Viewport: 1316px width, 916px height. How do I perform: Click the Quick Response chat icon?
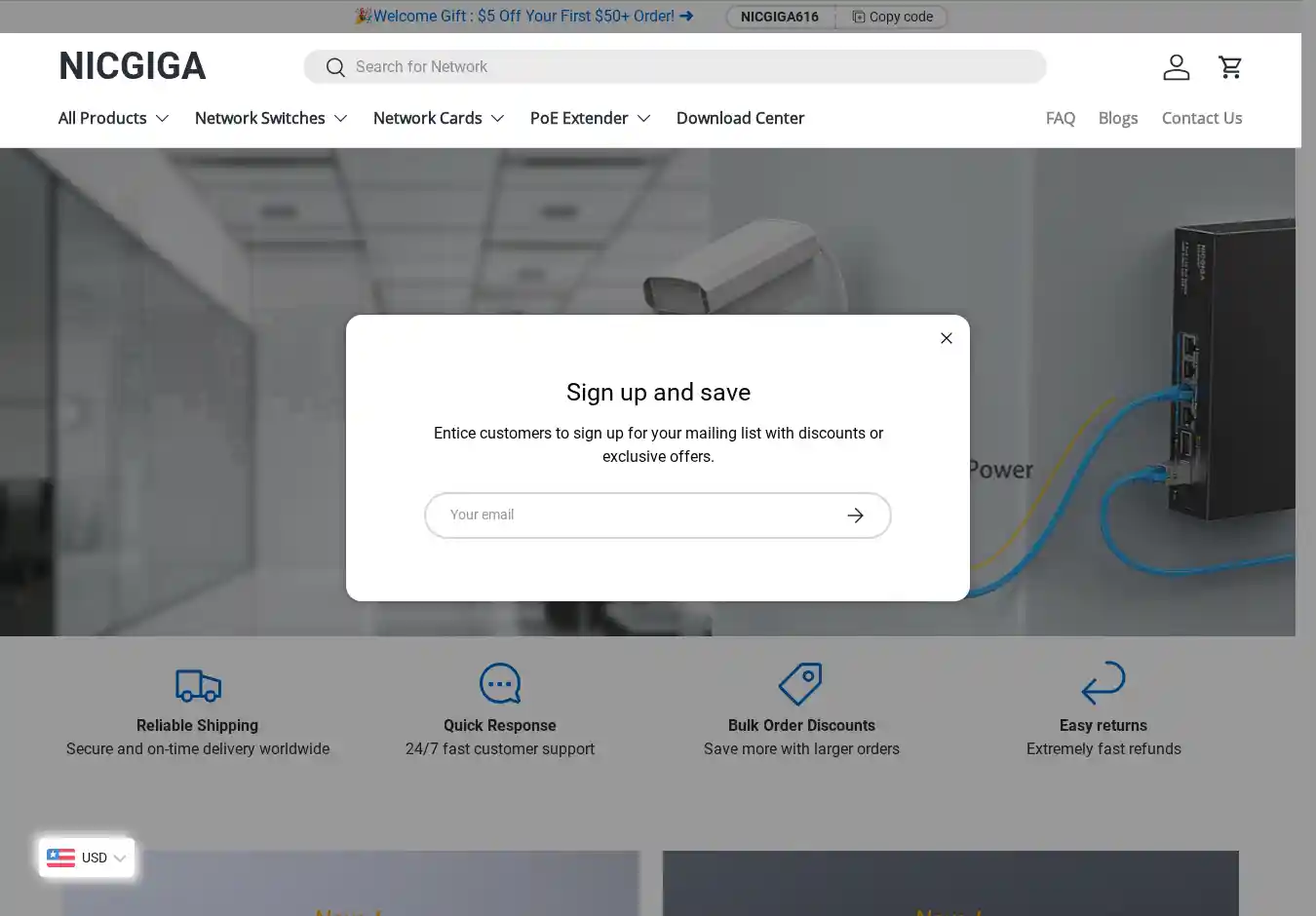pyautogui.click(x=500, y=684)
